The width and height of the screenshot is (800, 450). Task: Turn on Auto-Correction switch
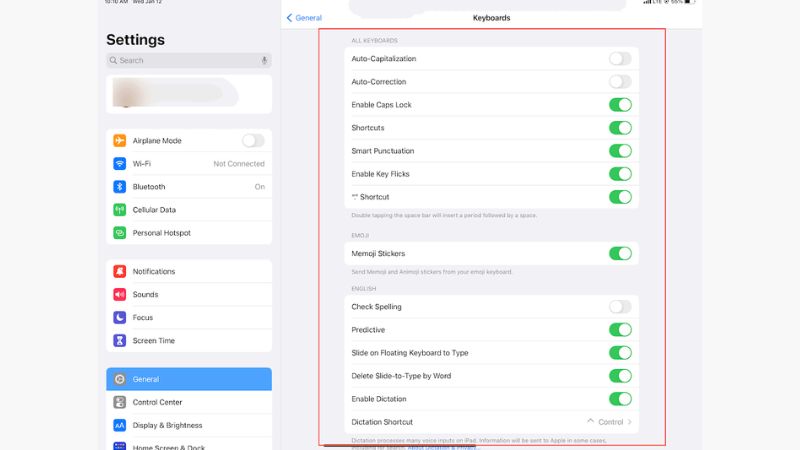[620, 82]
